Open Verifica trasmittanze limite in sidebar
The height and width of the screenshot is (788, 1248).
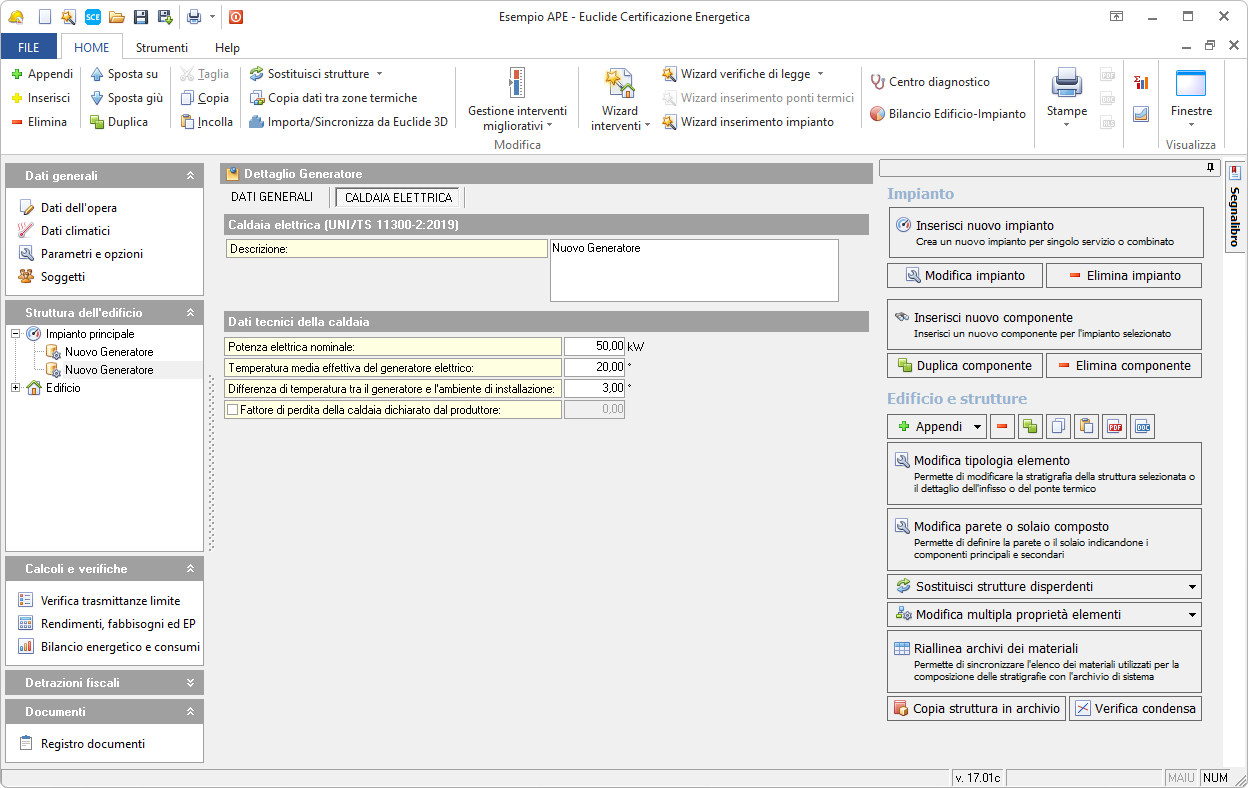tap(110, 601)
